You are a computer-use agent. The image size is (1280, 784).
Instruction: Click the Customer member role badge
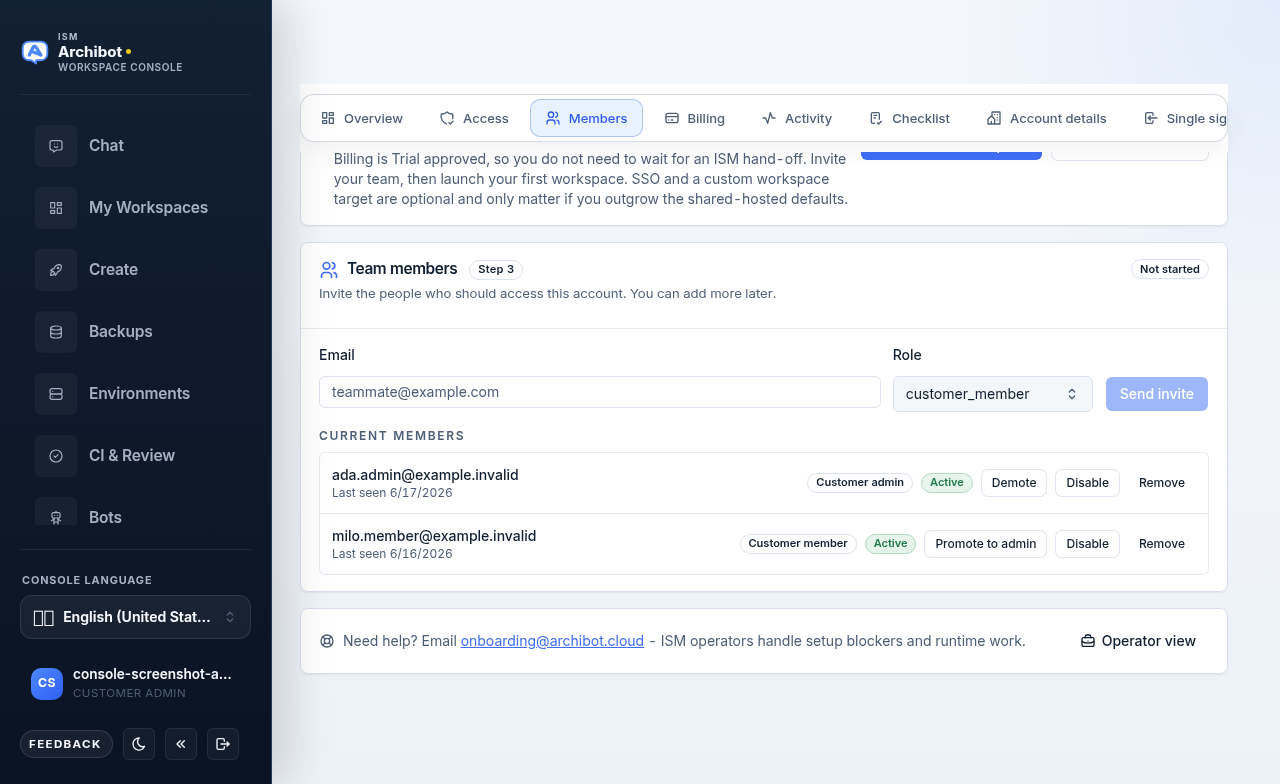798,544
